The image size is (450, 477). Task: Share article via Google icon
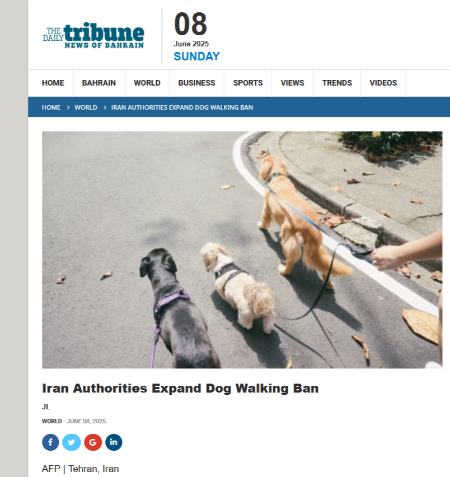93,442
